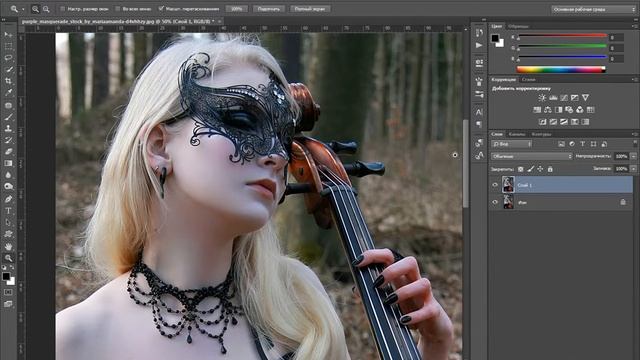This screenshot has width=640, height=360.
Task: Open the History panel icon
Action: pyautogui.click(x=479, y=33)
